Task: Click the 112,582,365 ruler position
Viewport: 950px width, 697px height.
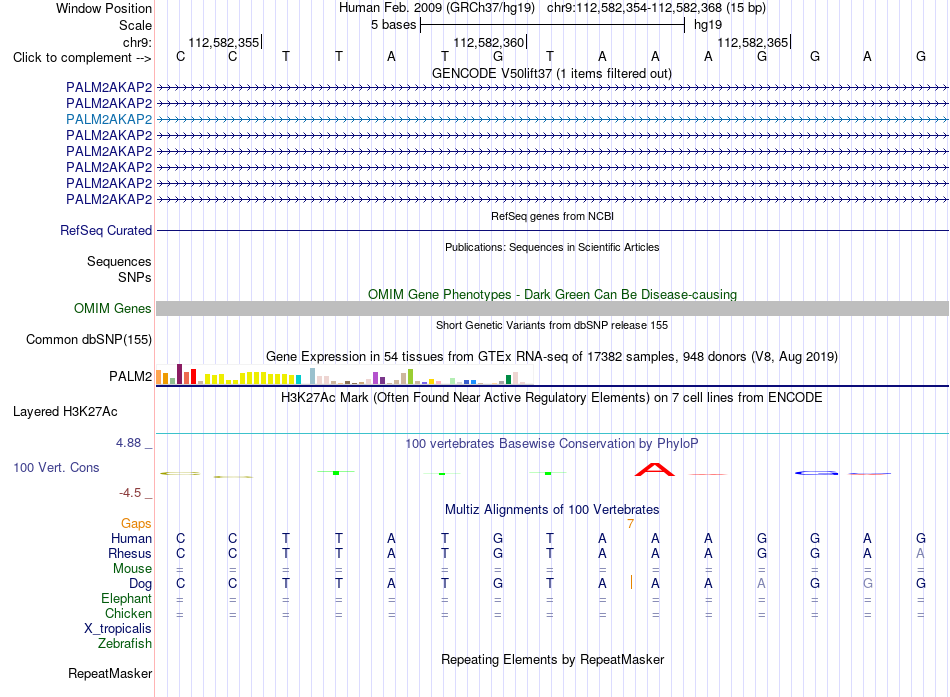Action: [x=752, y=42]
